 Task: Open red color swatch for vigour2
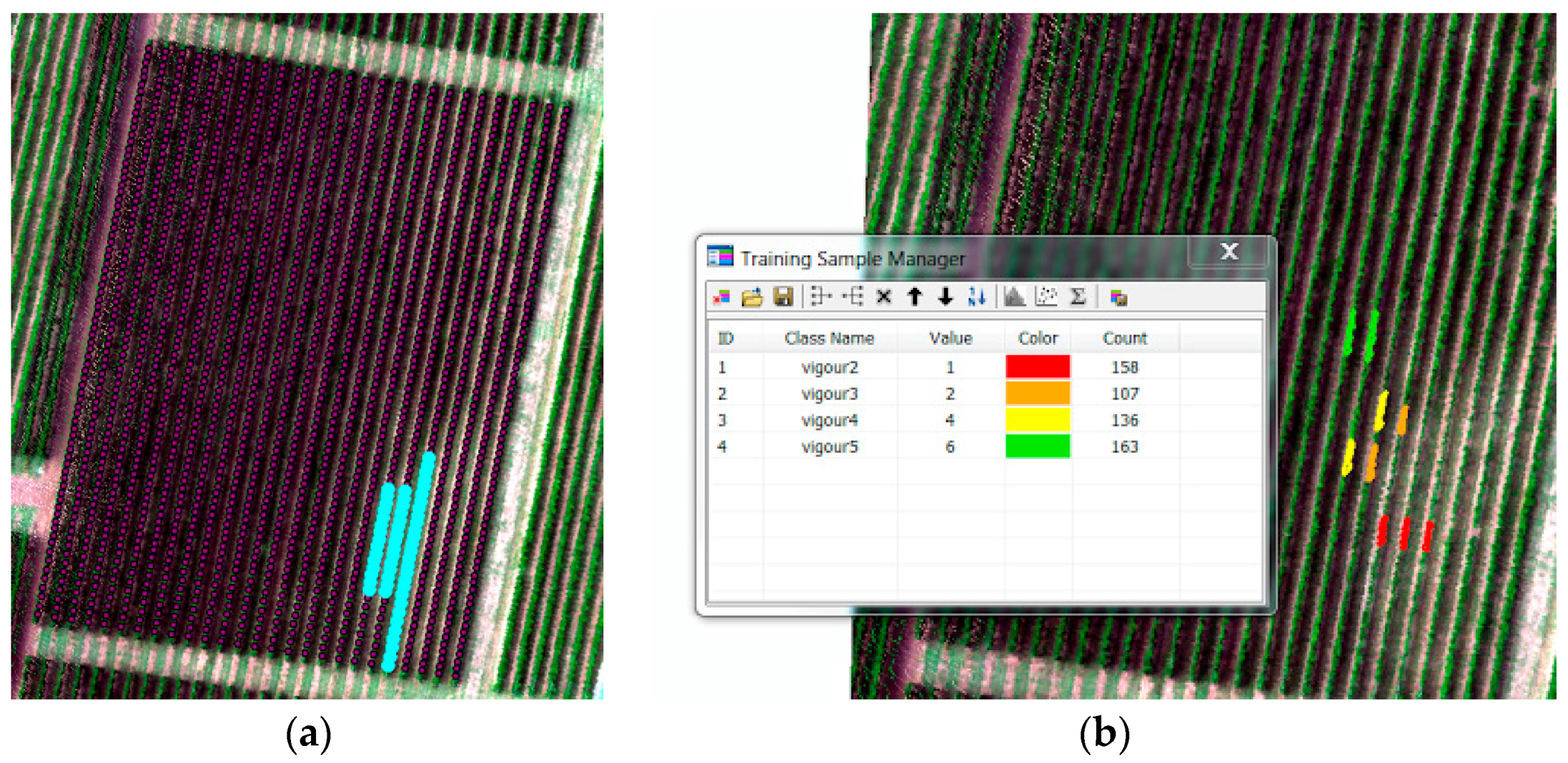1037,367
